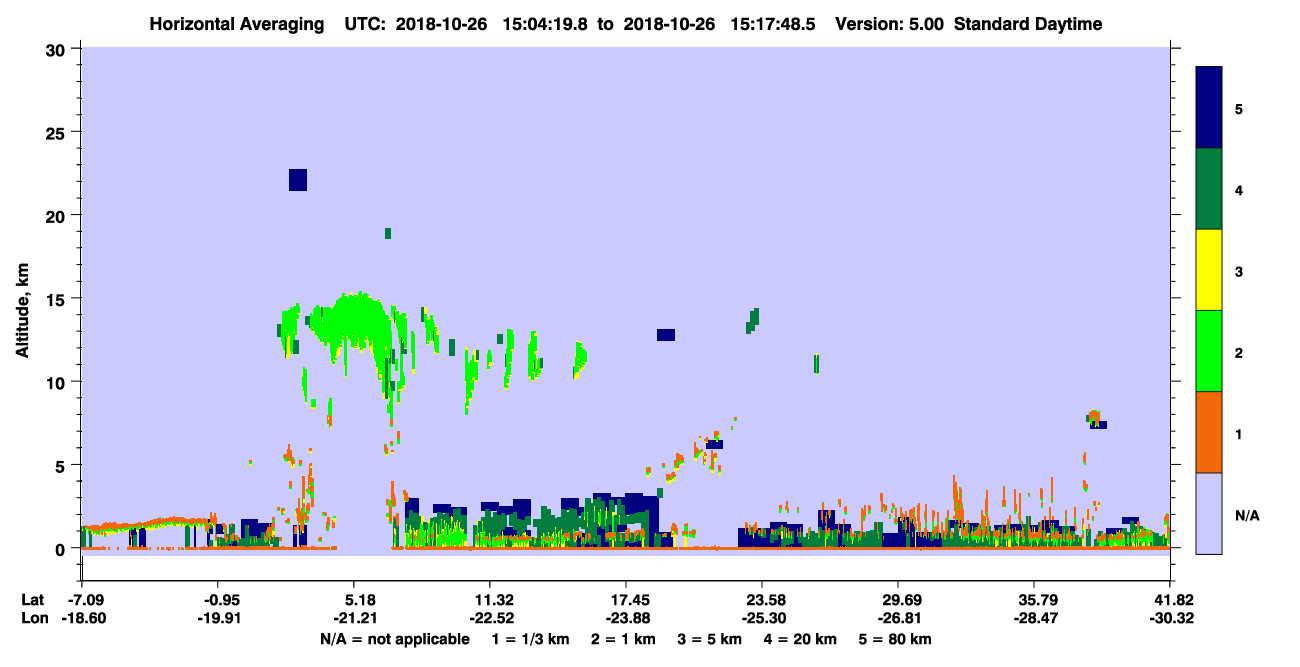The image size is (1300, 667).
Task: Click the dark blue level 5 color swatch
Action: coord(1209,108)
